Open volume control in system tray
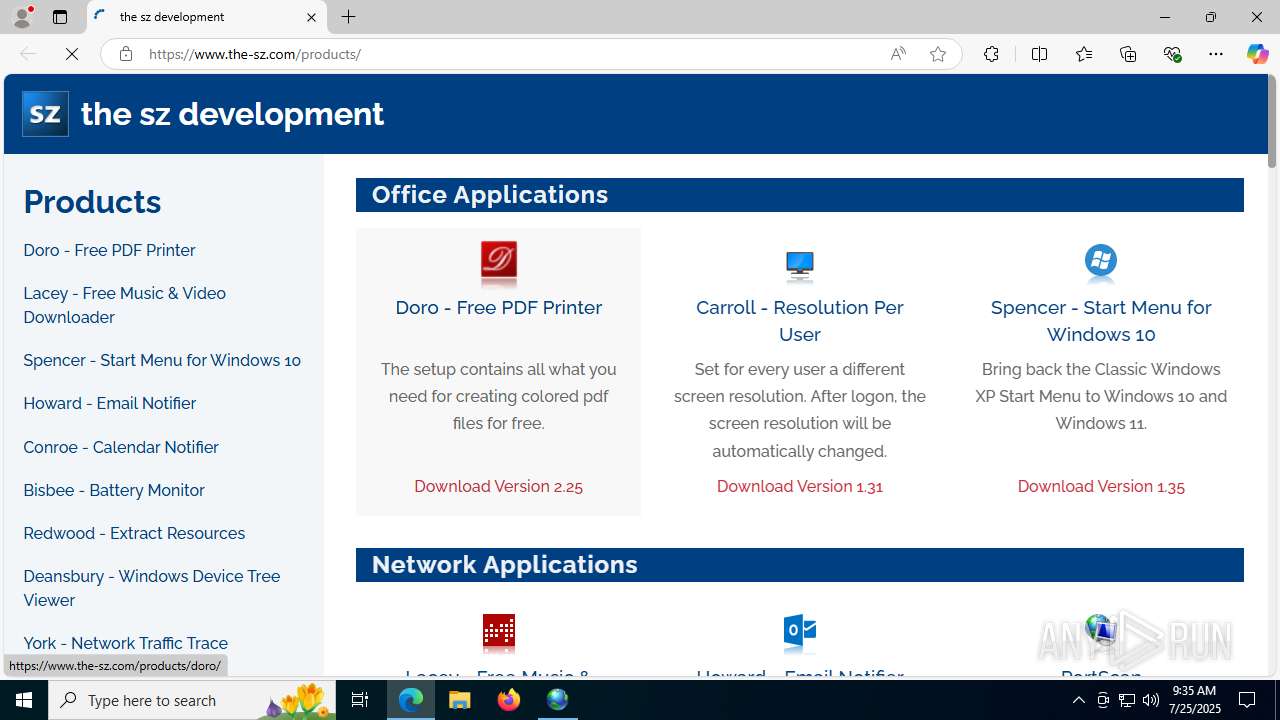The height and width of the screenshot is (720, 1280). tap(1151, 700)
